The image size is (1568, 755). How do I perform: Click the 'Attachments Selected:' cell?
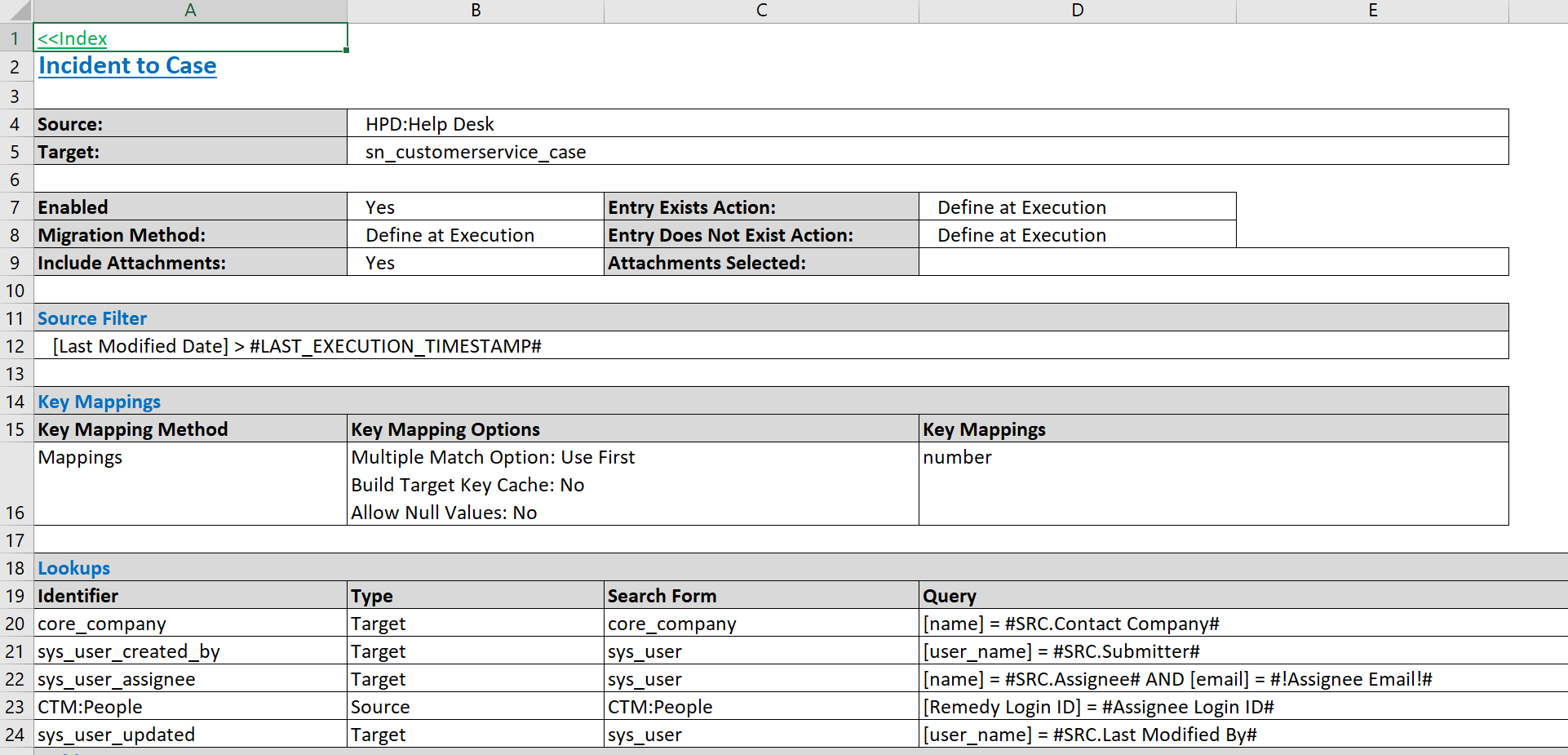pyautogui.click(x=761, y=263)
